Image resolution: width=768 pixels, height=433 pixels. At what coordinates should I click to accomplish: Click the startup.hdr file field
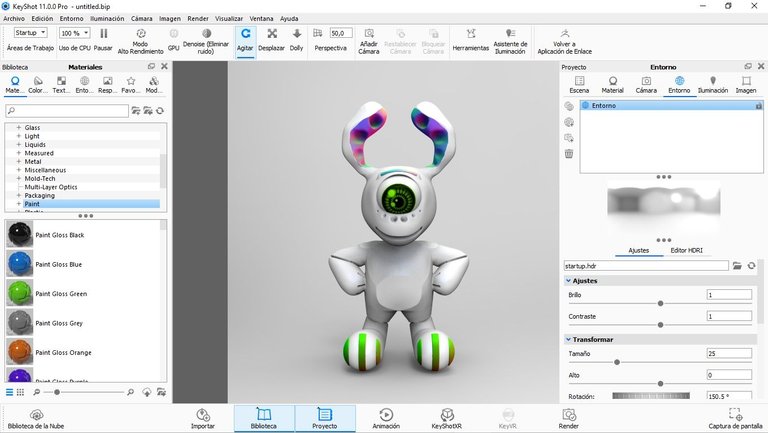click(x=646, y=266)
